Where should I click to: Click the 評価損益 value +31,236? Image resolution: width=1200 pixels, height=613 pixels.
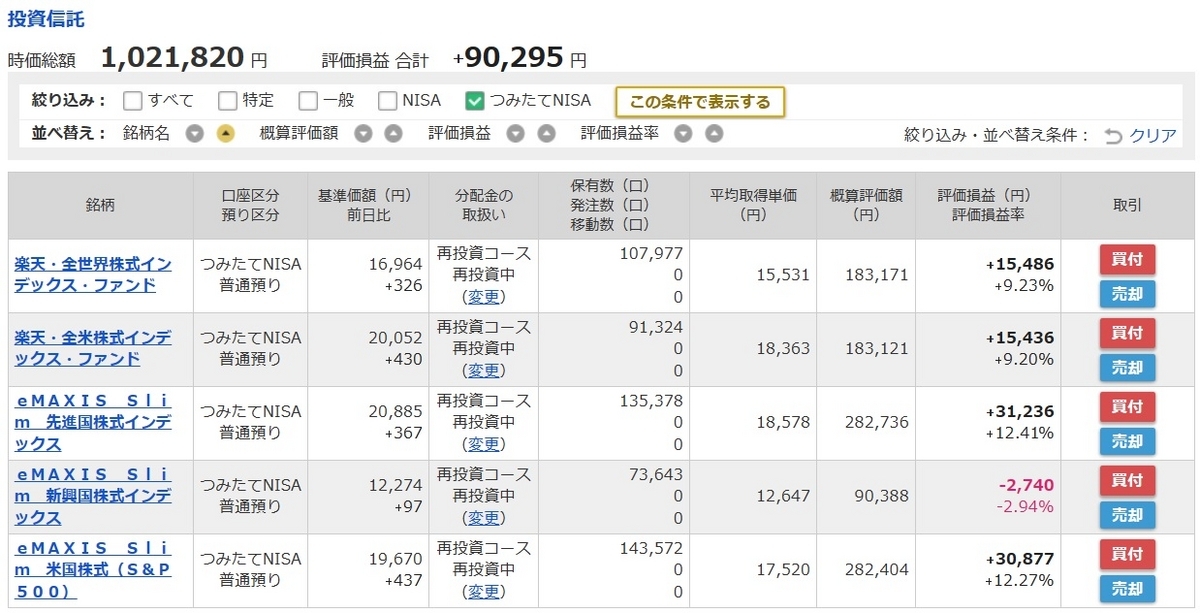point(1020,411)
